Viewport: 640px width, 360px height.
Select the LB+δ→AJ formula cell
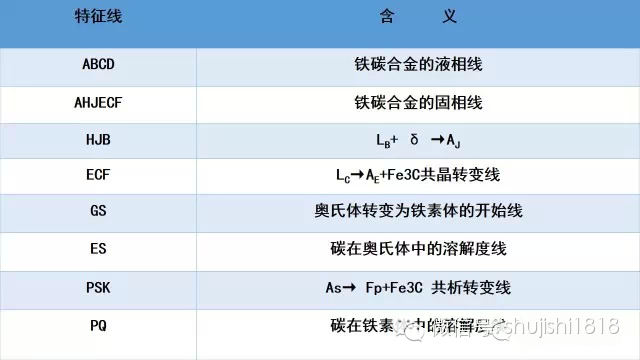[418, 140]
